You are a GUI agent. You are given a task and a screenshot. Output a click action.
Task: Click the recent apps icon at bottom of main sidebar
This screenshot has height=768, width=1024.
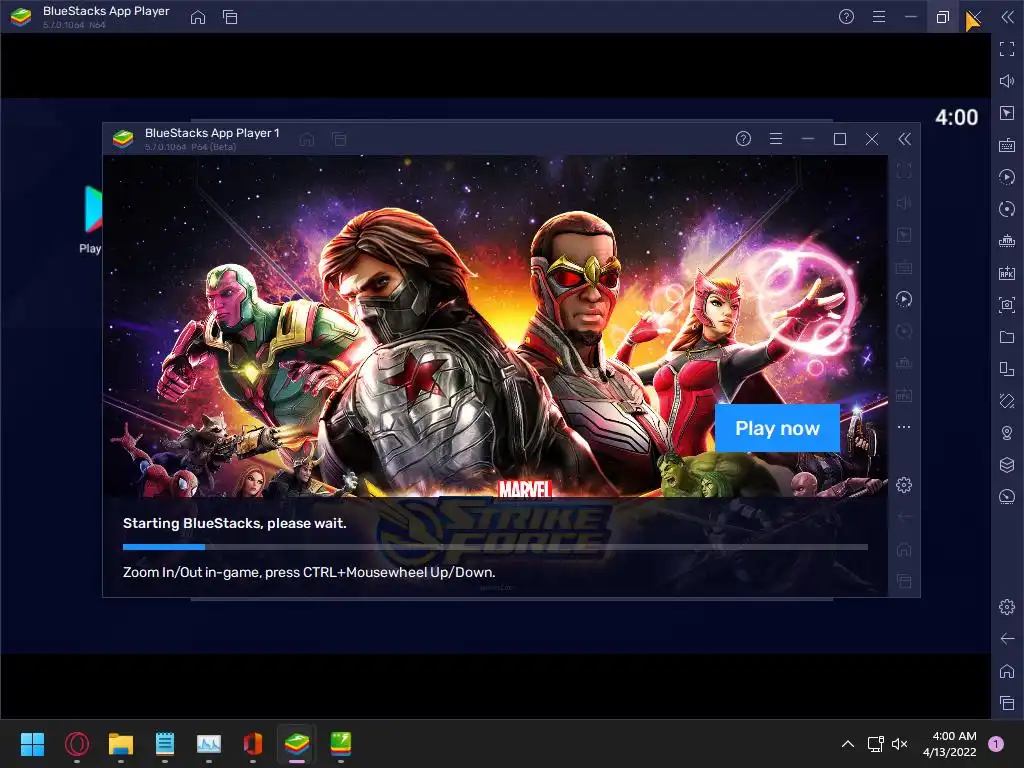point(1006,703)
